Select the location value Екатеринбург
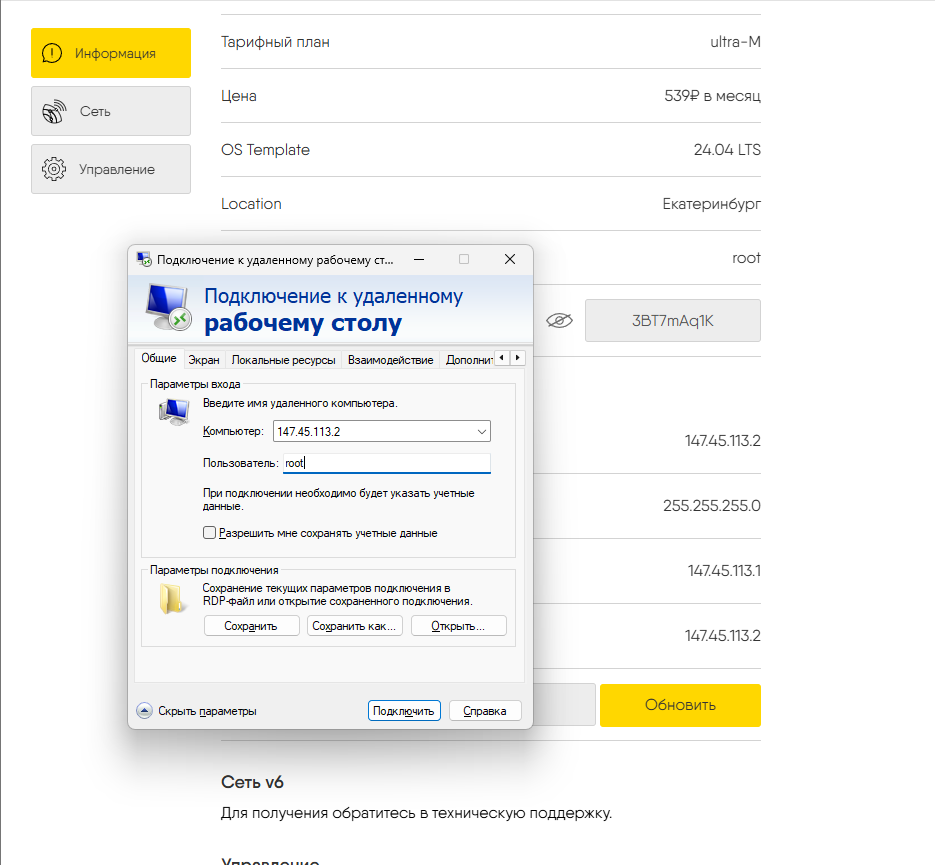 pyautogui.click(x=711, y=204)
